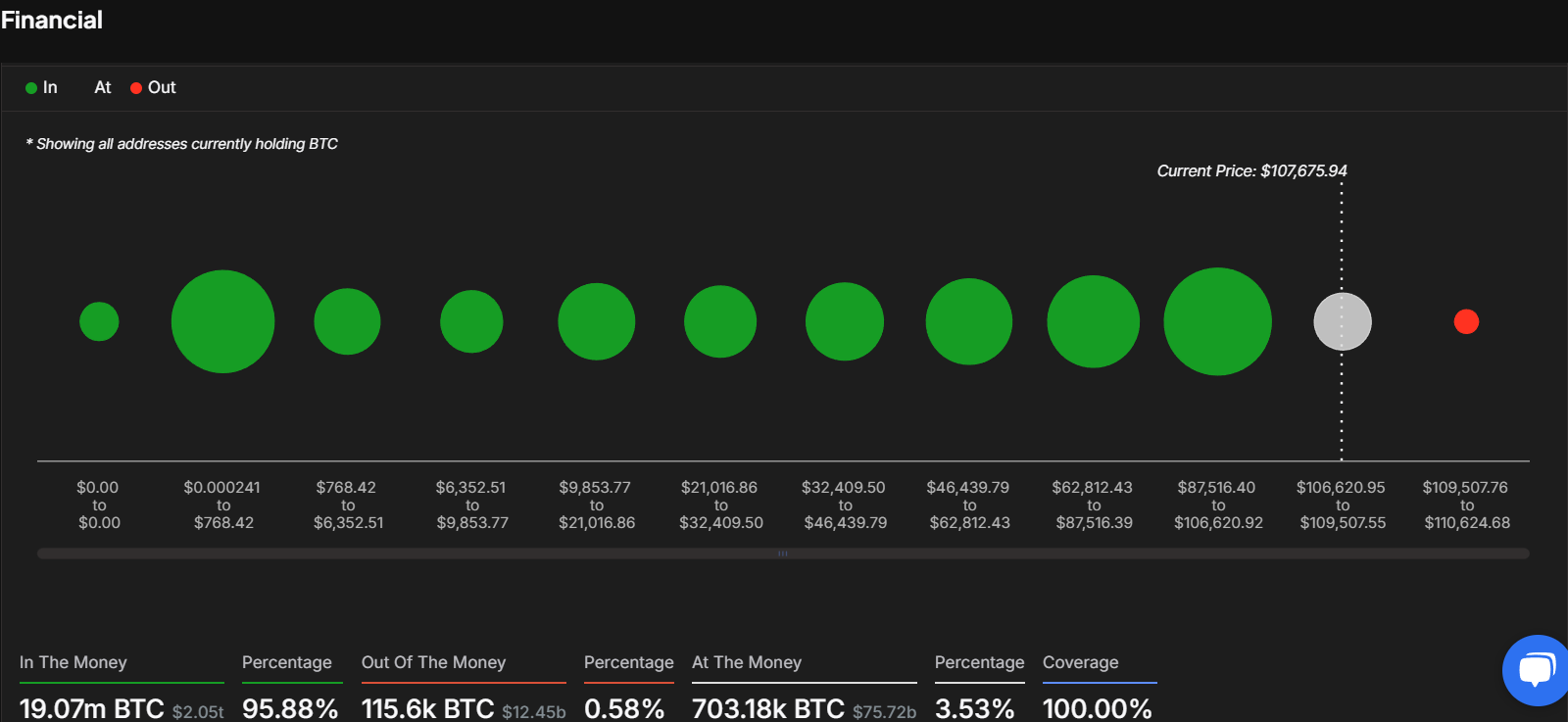Click the Coverage heading
Viewport: 1568px width, 722px height.
(1080, 662)
